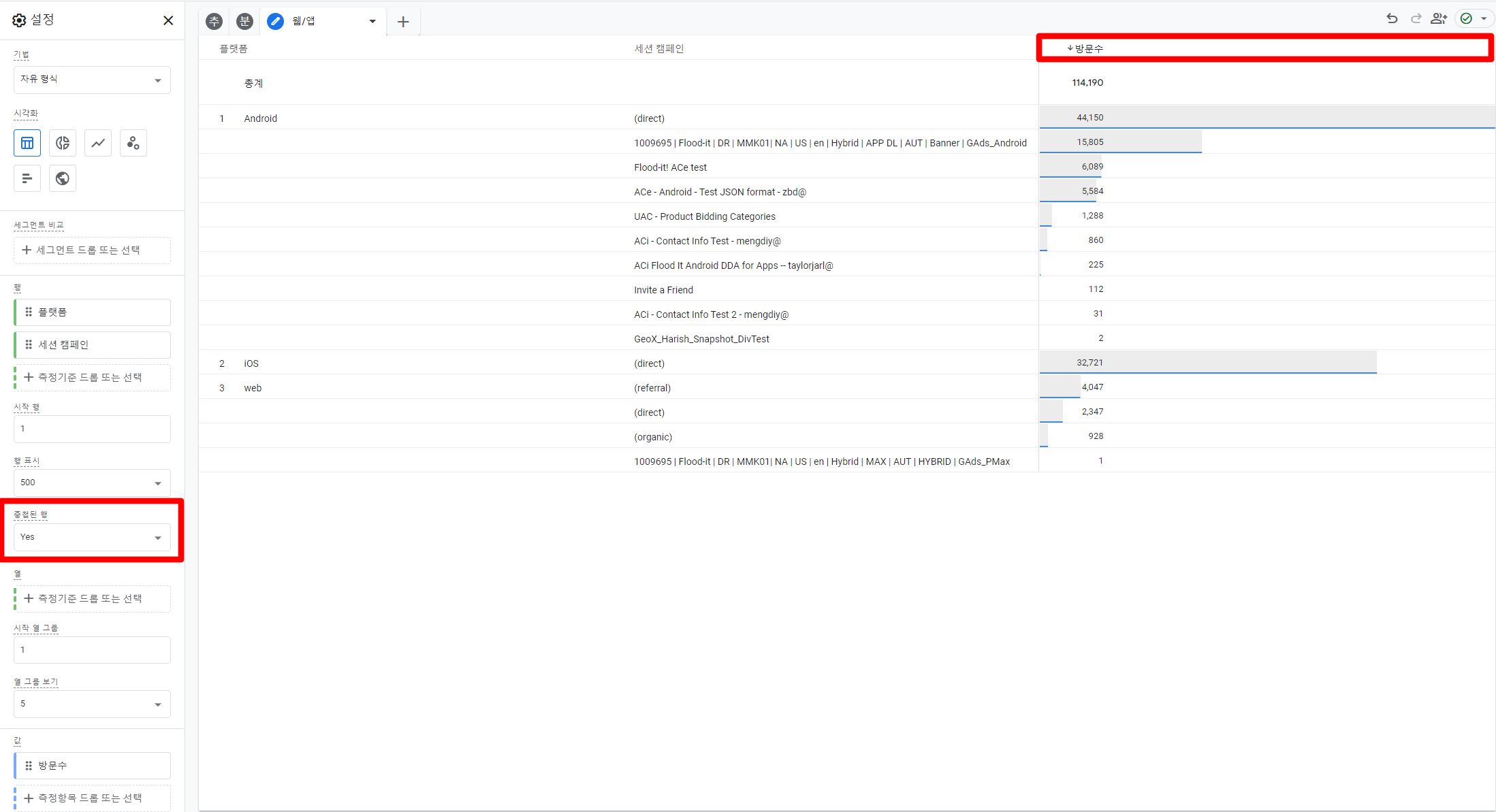This screenshot has width=1496, height=812.
Task: Switch to the 추 tab
Action: [214, 21]
